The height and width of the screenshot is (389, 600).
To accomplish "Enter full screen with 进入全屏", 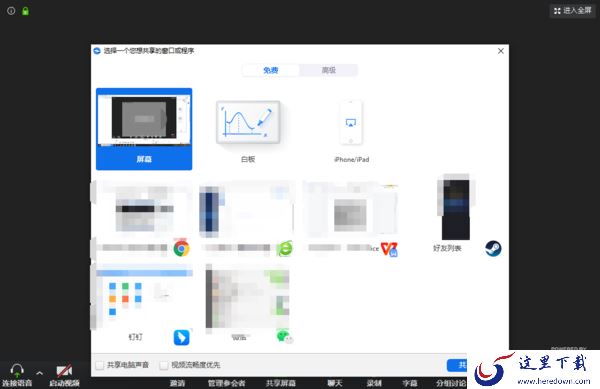I will point(572,11).
